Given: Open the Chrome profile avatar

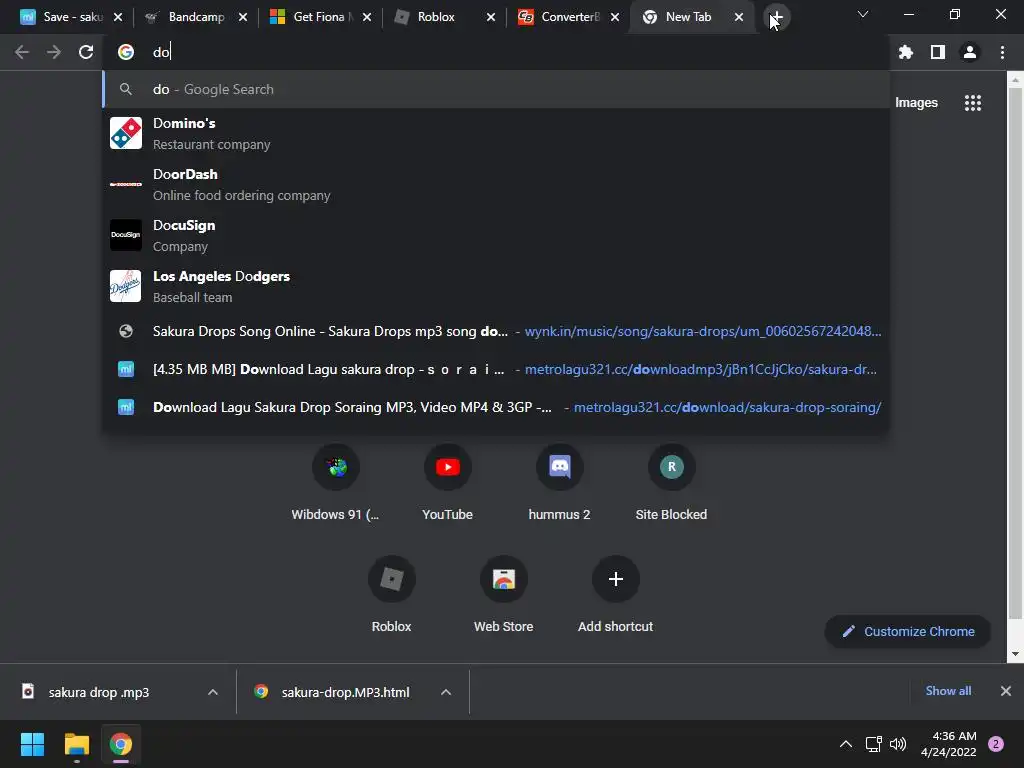Looking at the screenshot, I should (970, 52).
